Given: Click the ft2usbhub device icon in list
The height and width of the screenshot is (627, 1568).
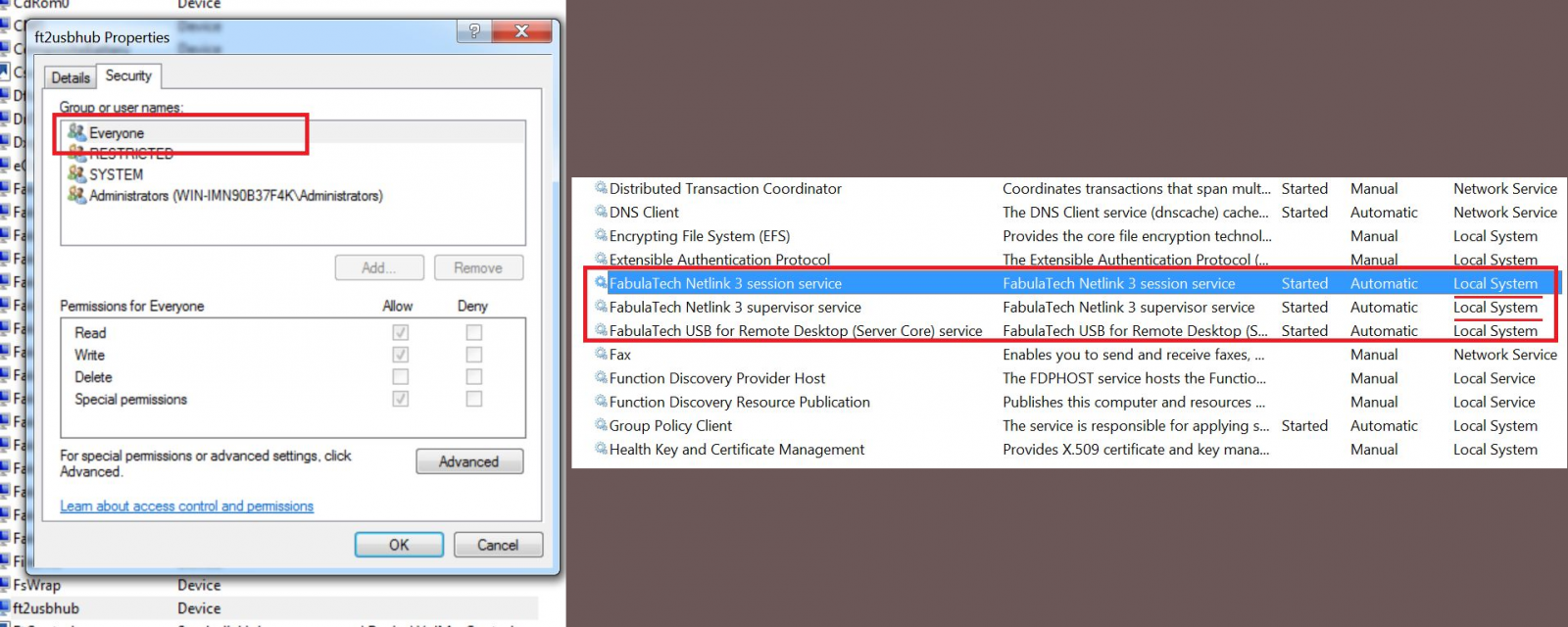Looking at the screenshot, I should tap(5, 607).
